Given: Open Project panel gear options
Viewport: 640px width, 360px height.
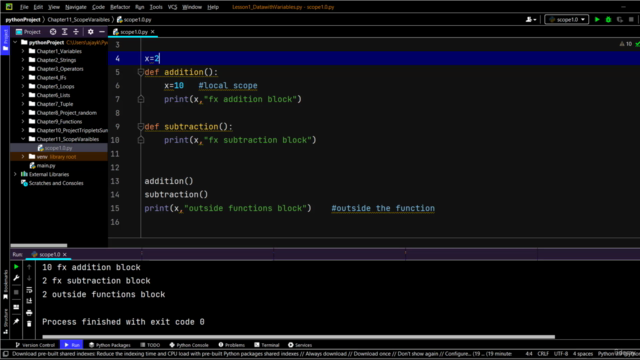Looking at the screenshot, I should pos(90,31).
